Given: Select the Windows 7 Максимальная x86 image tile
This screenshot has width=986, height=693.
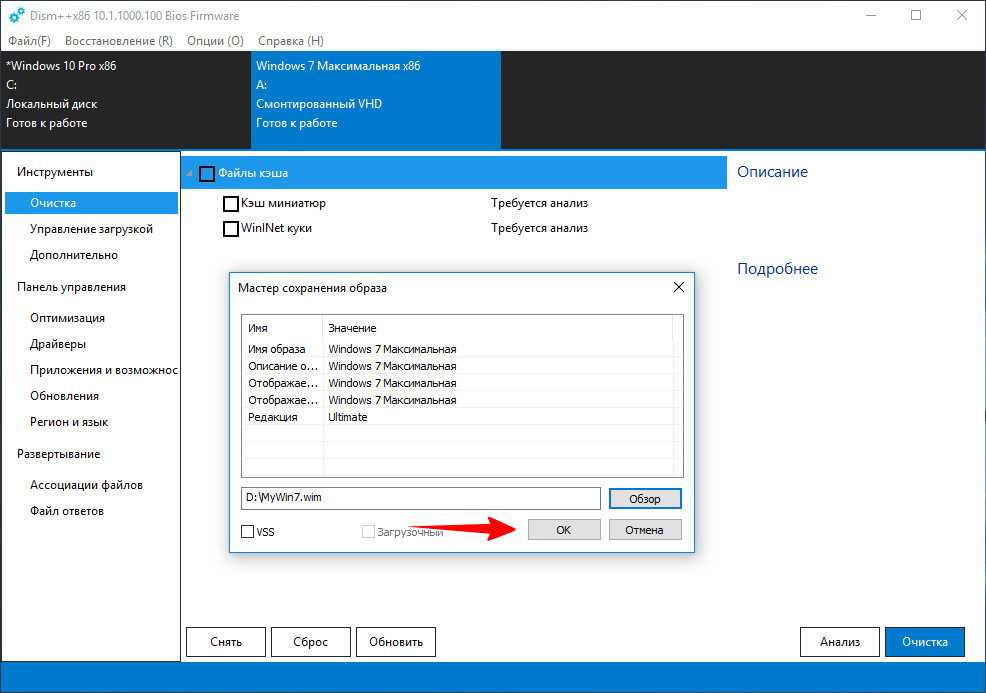Looking at the screenshot, I should point(376,100).
